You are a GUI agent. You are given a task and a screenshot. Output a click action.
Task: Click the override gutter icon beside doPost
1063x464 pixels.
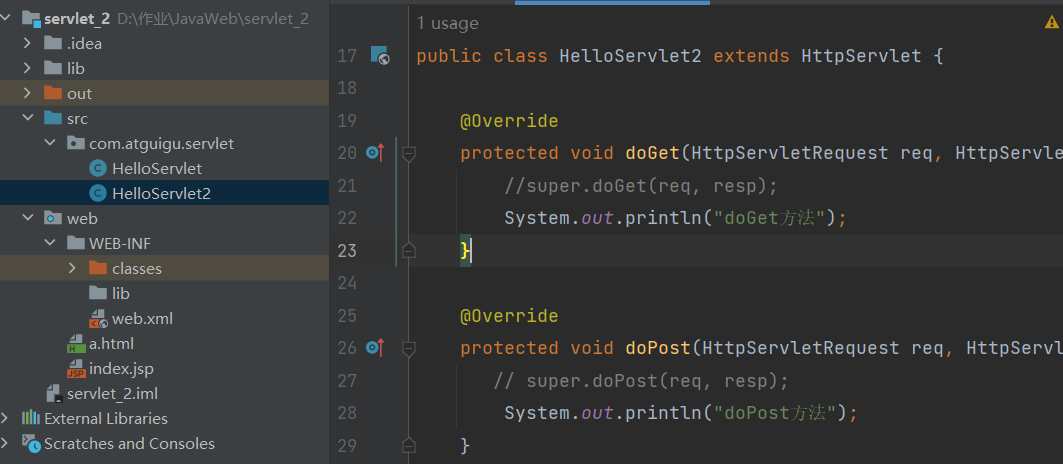point(375,348)
